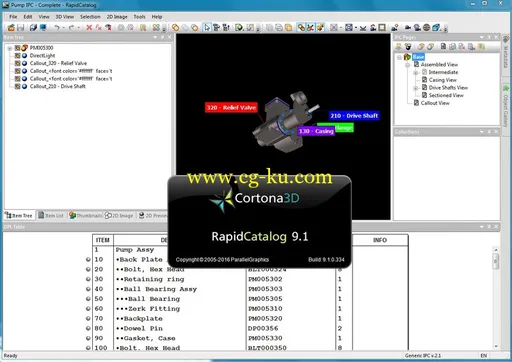Click the red 320 - Relief Valve callout
512x362 pixels.
[231, 108]
